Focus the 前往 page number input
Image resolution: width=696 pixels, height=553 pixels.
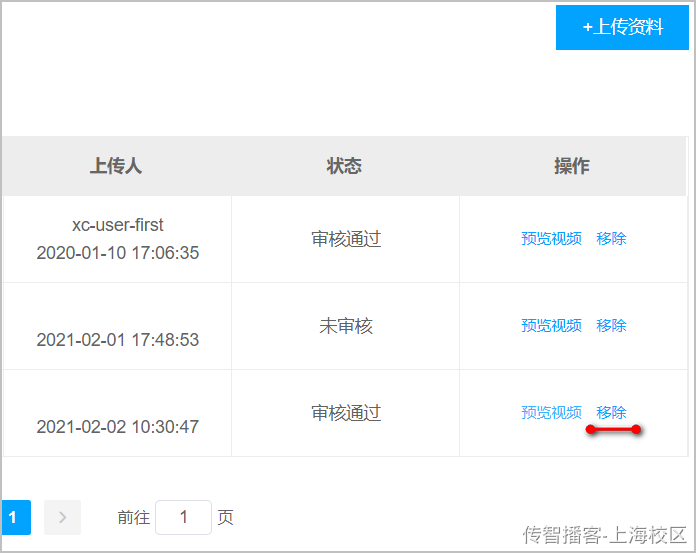tap(183, 517)
